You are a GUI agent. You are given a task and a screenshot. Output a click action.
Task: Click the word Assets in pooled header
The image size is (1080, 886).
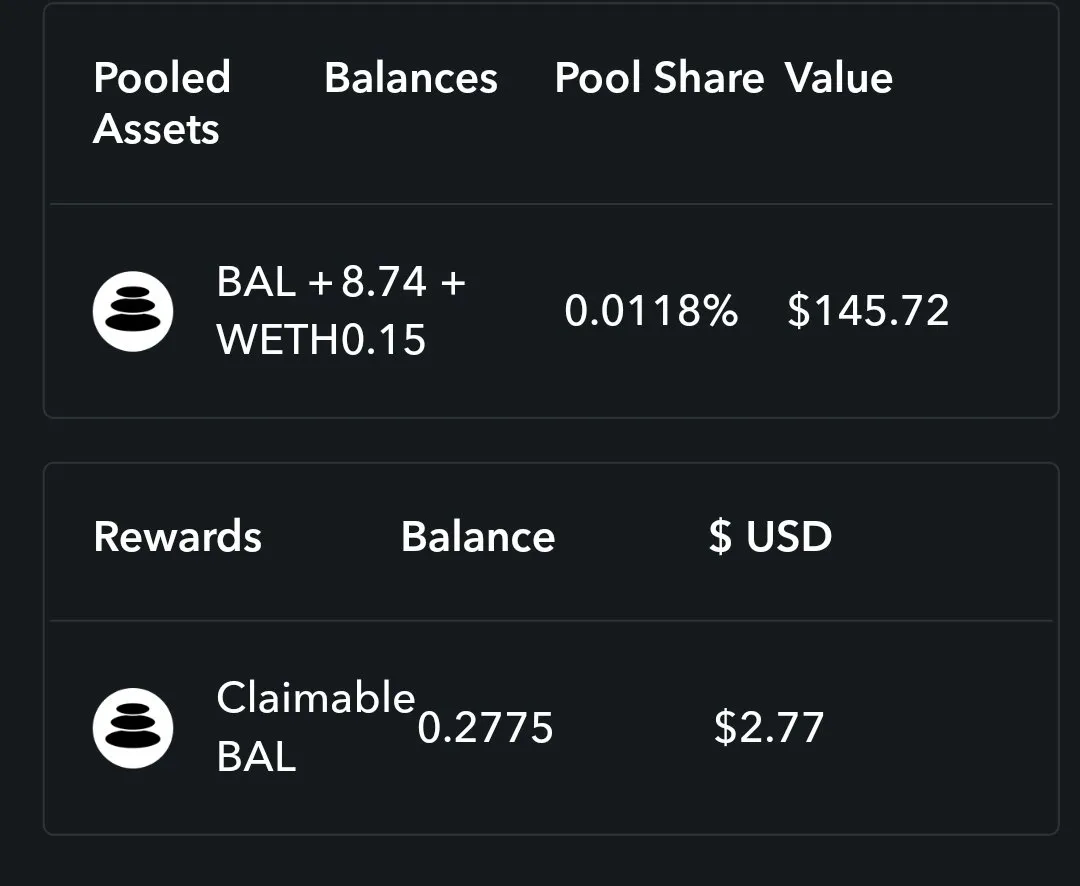pyautogui.click(x=156, y=129)
